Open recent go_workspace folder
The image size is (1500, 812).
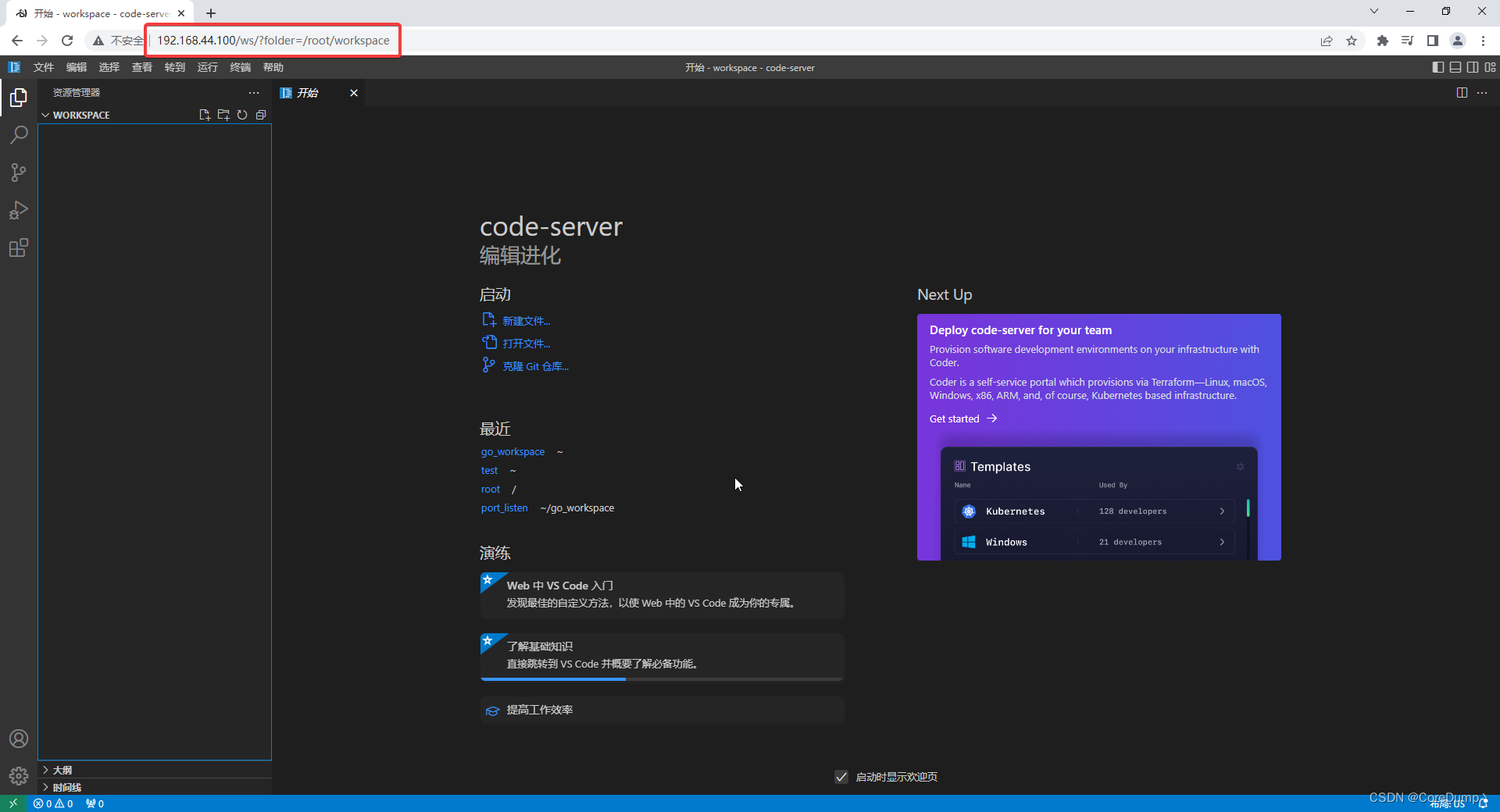512,452
